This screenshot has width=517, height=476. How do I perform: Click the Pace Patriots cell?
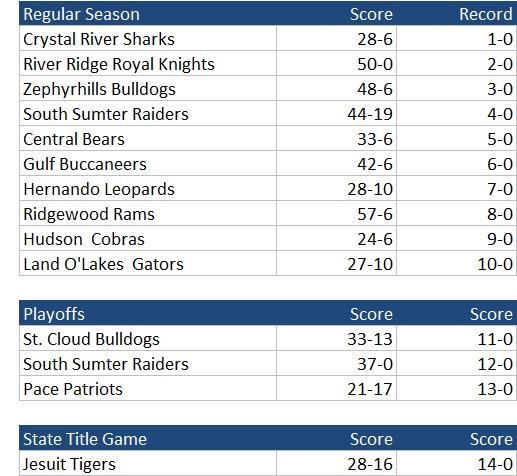(148, 388)
